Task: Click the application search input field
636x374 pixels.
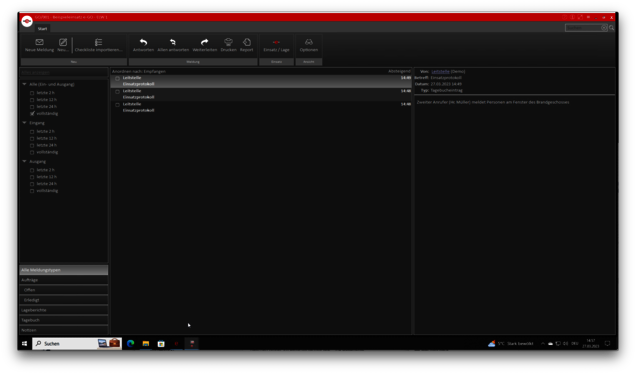Action: coord(583,28)
